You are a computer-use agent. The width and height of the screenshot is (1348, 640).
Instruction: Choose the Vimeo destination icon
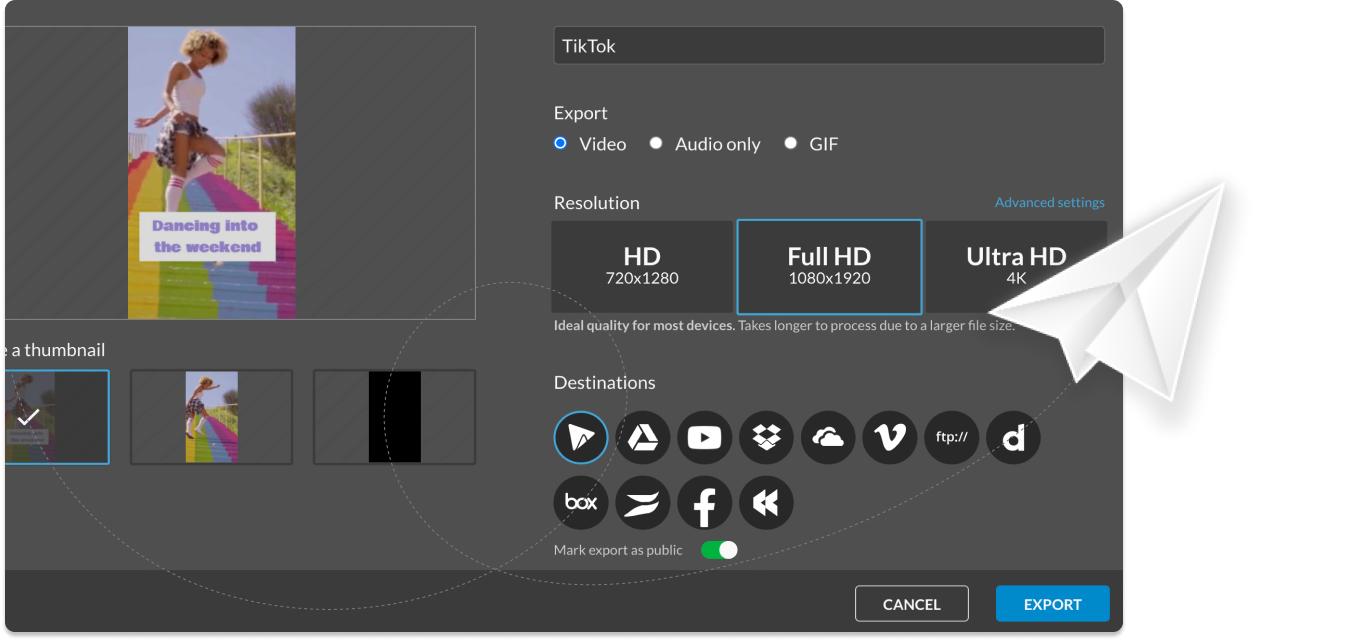(890, 438)
